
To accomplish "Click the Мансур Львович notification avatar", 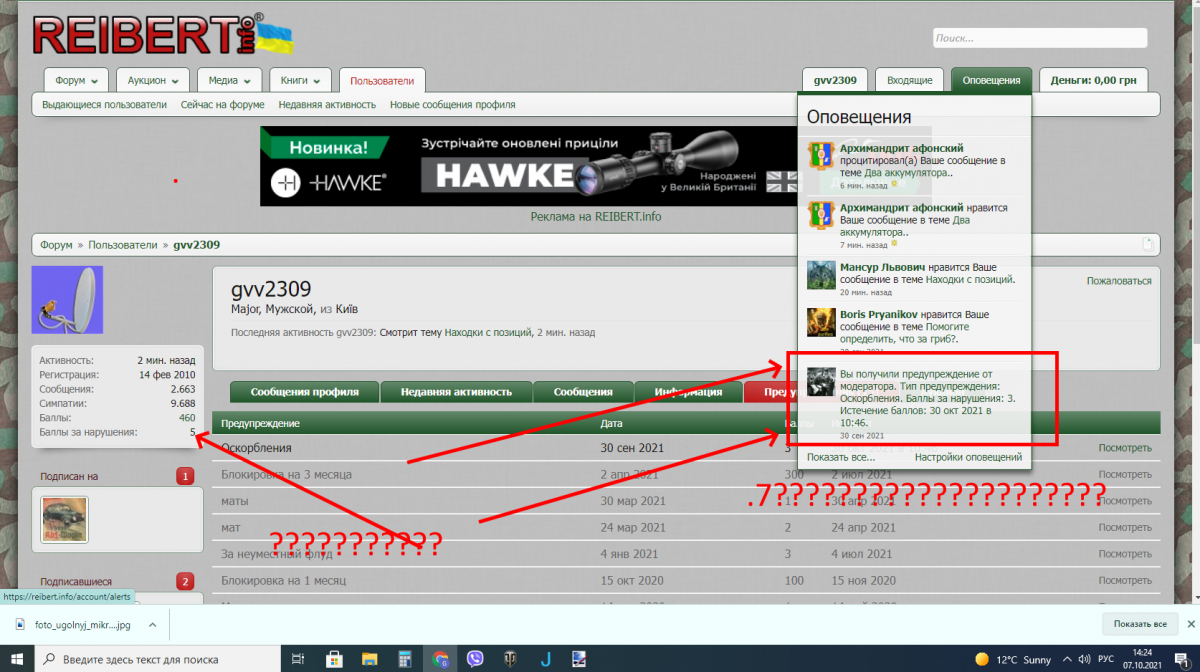I will 821,275.
